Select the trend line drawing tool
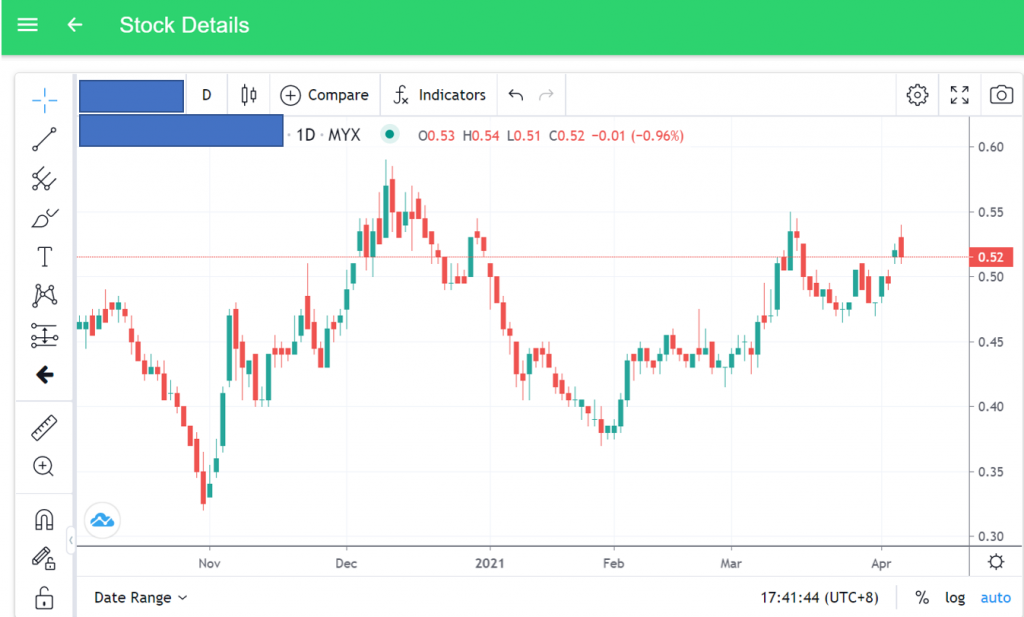 pyautogui.click(x=44, y=139)
